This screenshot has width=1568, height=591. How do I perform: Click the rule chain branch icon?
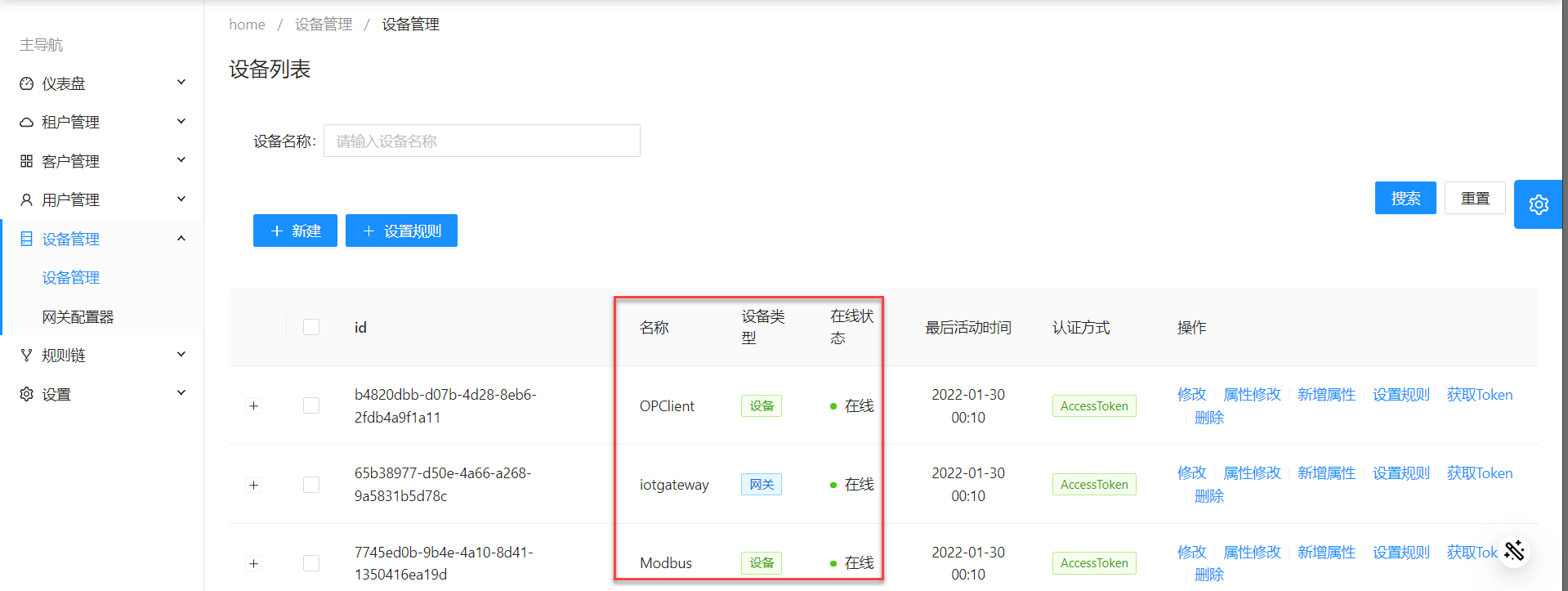27,356
